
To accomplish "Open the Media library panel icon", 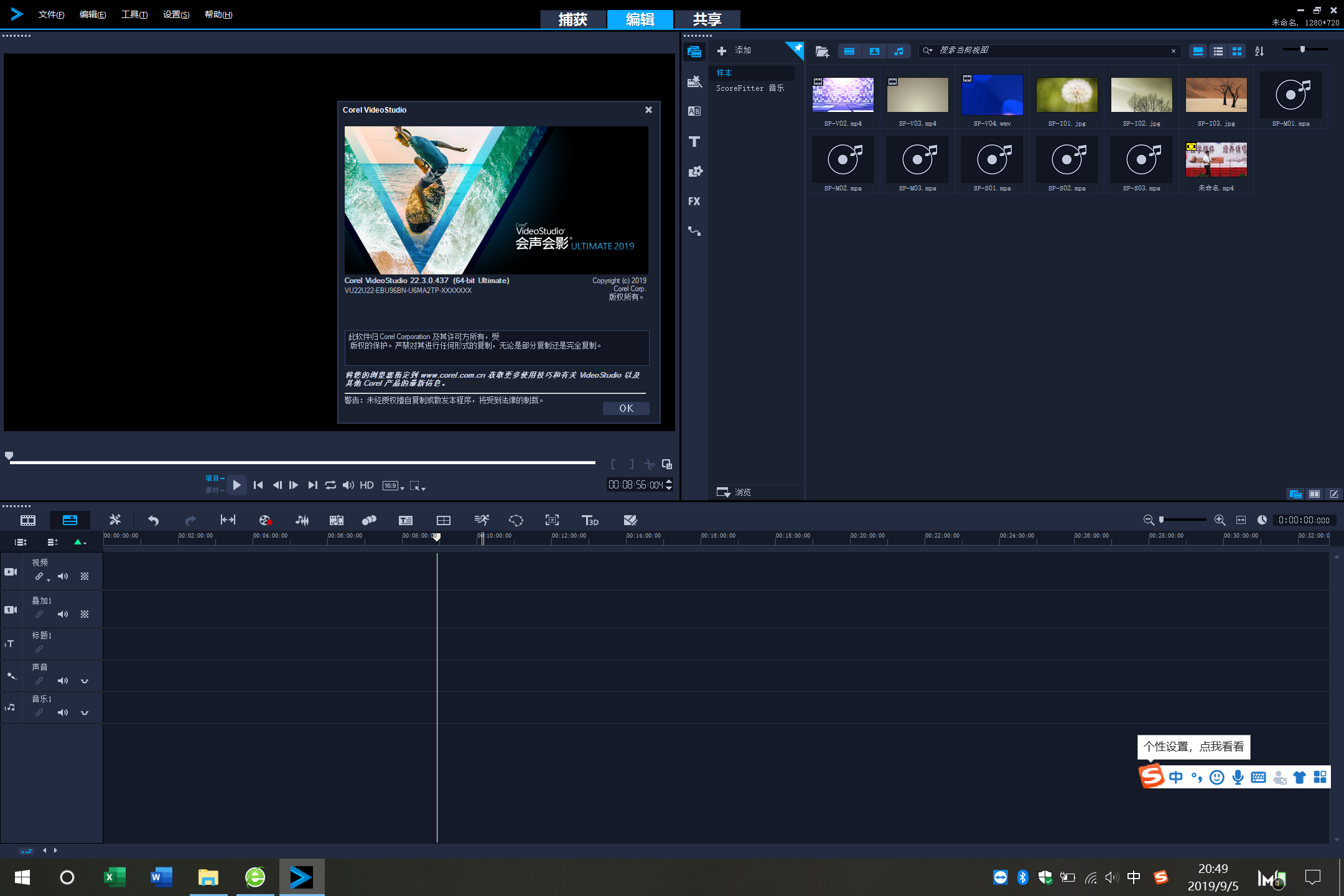I will (694, 52).
